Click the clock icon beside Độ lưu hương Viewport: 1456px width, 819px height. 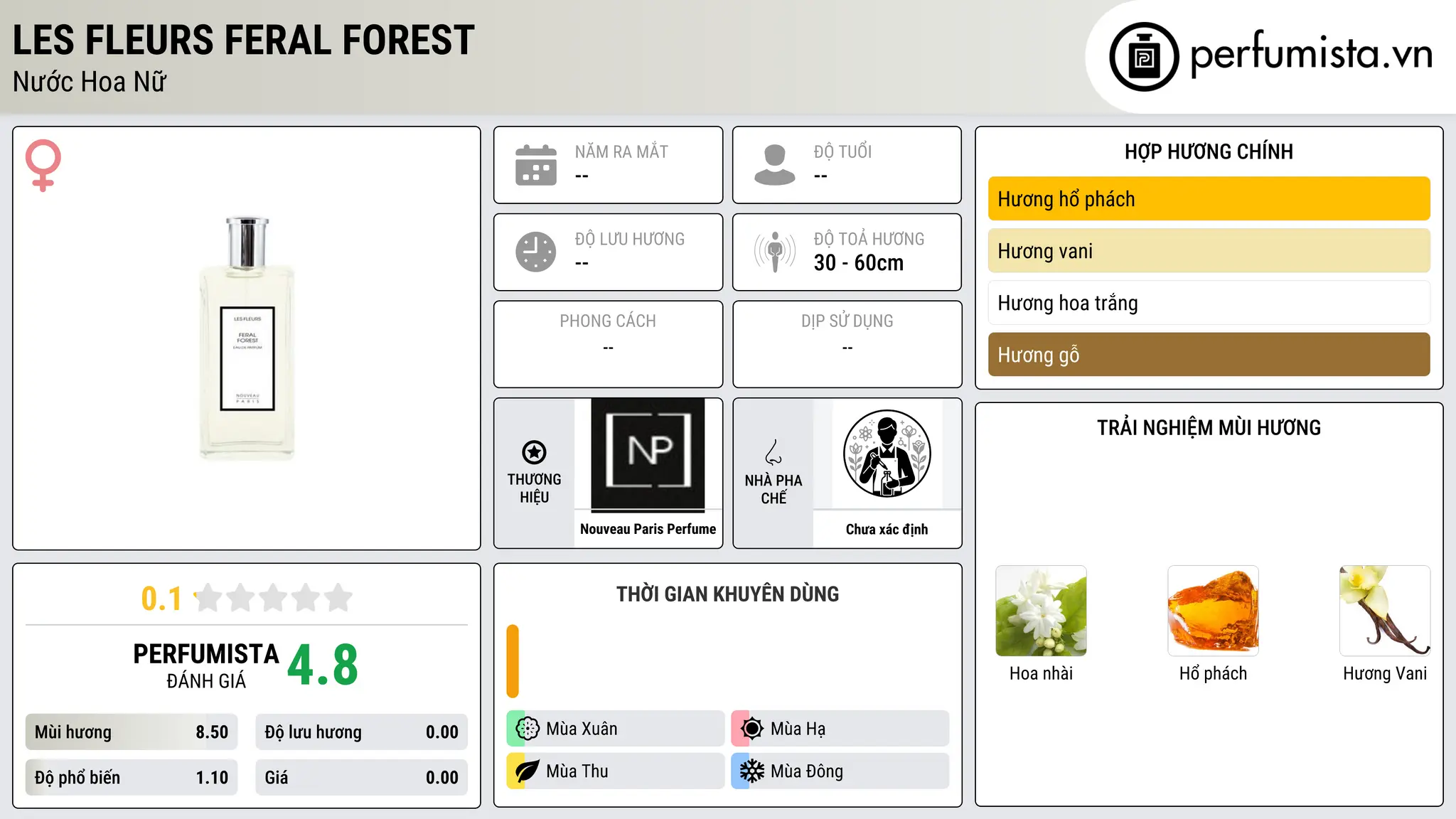click(536, 252)
